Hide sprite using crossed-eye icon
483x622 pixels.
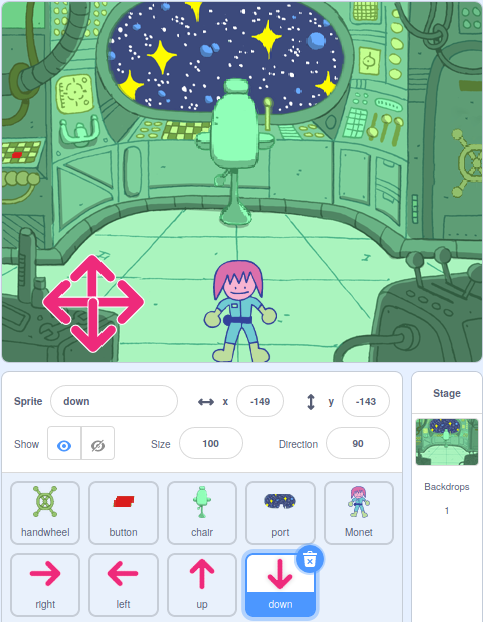coord(98,445)
